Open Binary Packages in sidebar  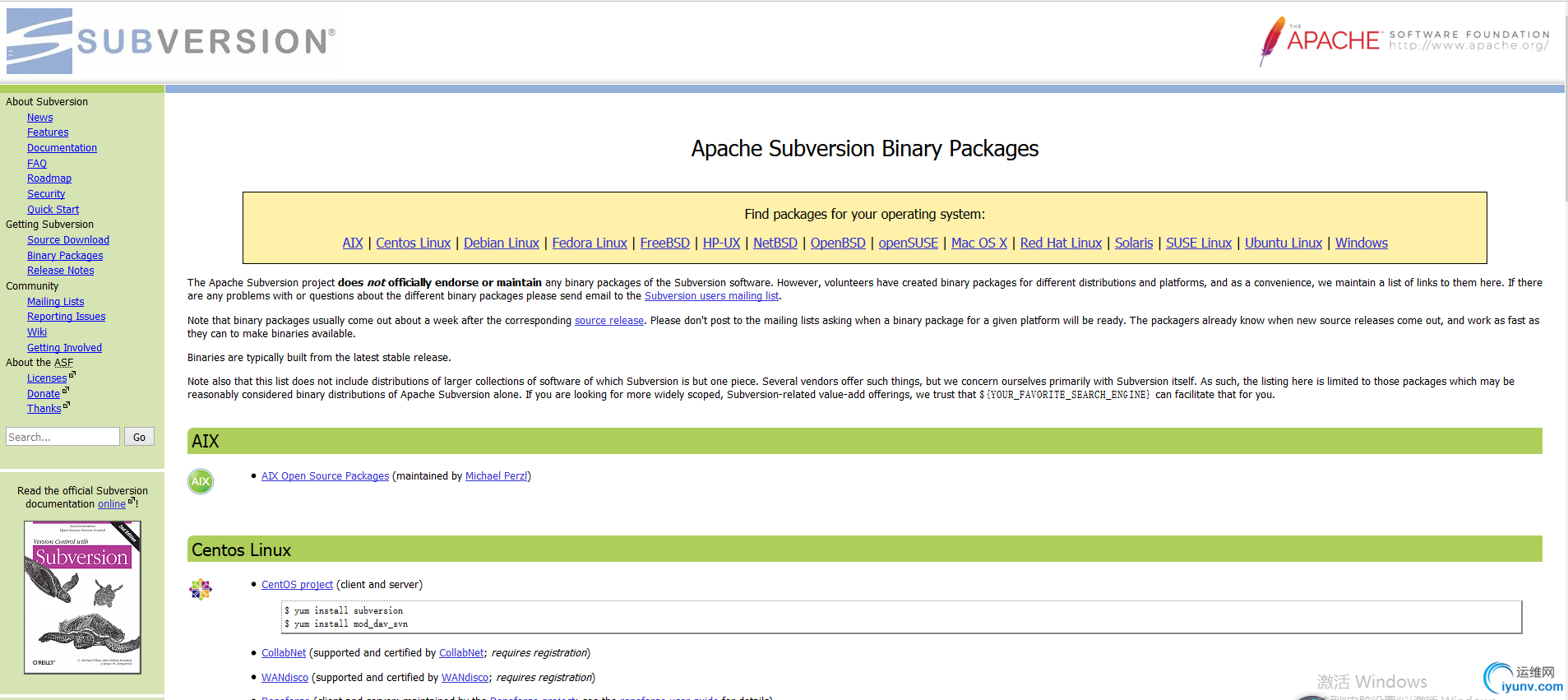click(x=65, y=256)
